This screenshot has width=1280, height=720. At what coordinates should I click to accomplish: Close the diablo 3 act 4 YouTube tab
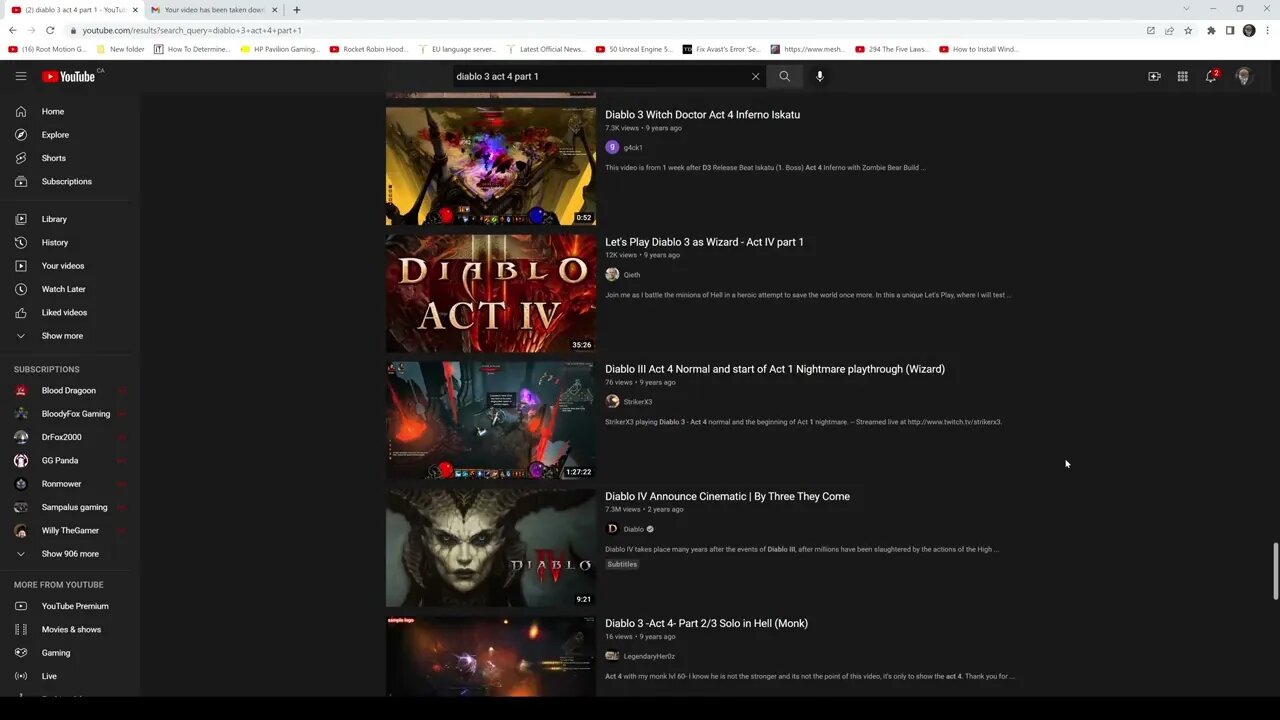pos(135,10)
